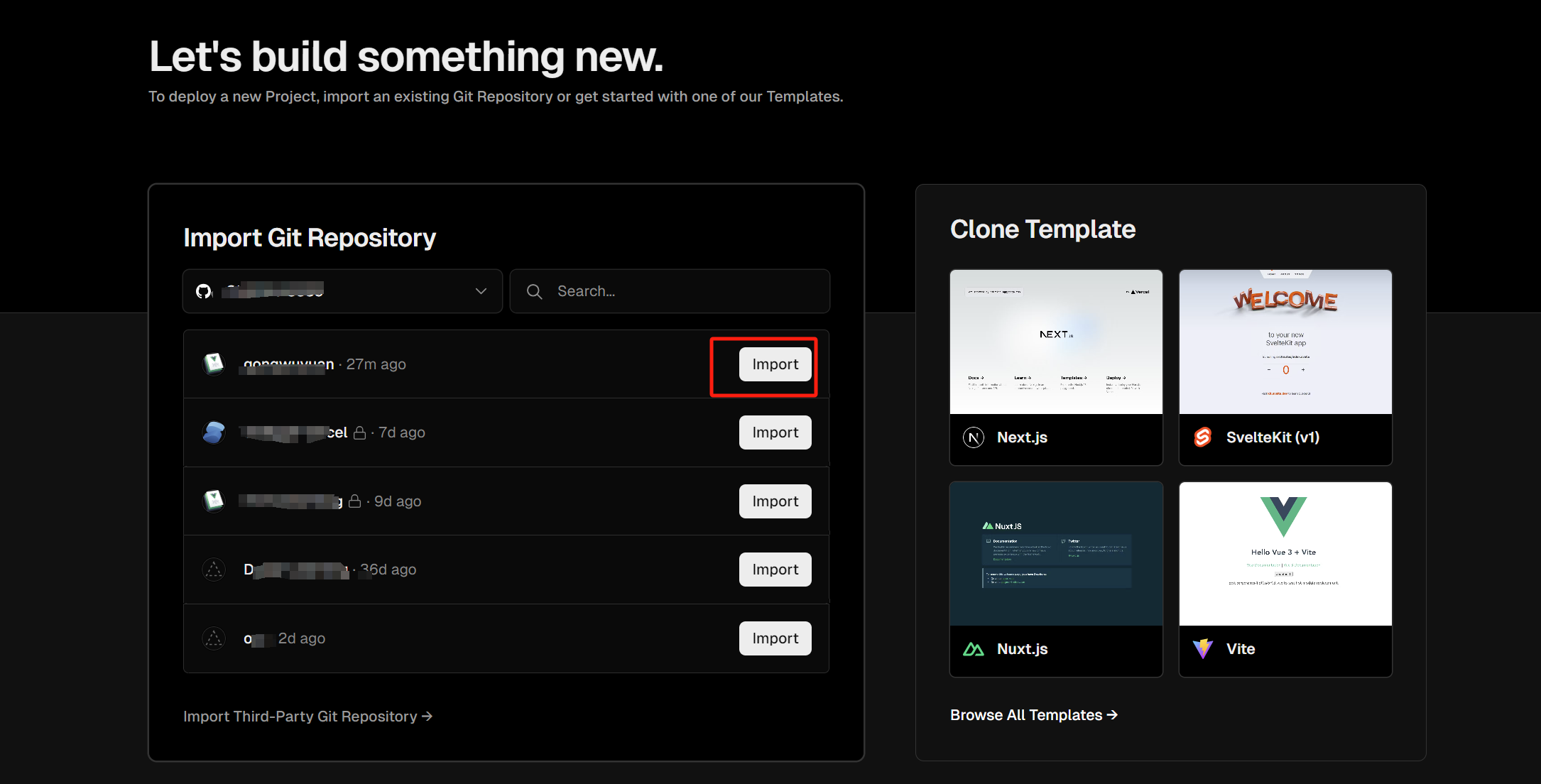Click the Nuxt.js green mountain icon
Viewport: 1541px width, 784px height.
[973, 649]
